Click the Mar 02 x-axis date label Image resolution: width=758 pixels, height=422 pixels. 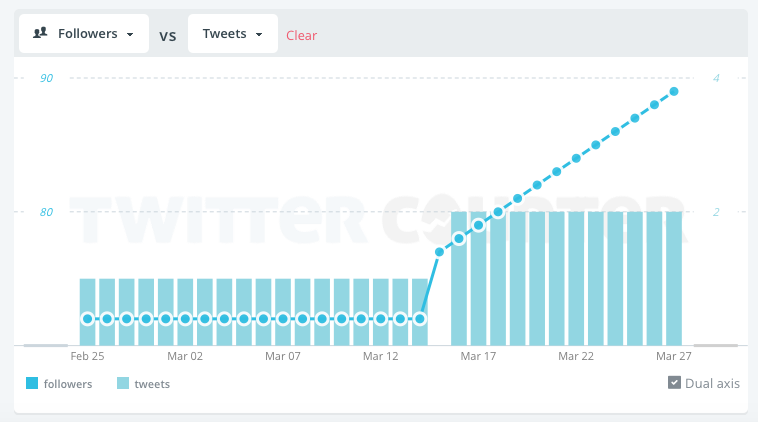[185, 356]
